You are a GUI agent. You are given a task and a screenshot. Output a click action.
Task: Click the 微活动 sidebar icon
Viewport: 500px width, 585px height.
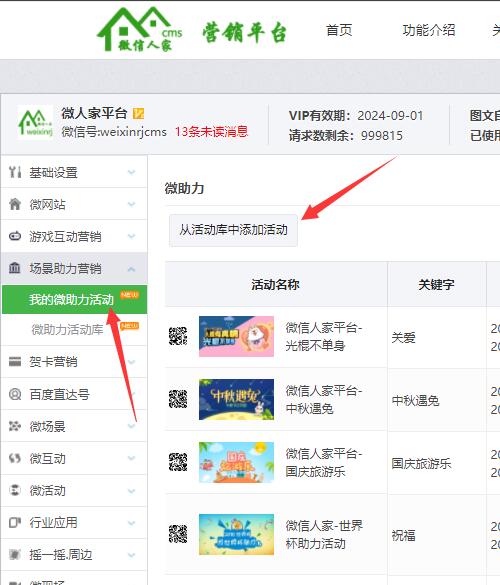pos(15,490)
